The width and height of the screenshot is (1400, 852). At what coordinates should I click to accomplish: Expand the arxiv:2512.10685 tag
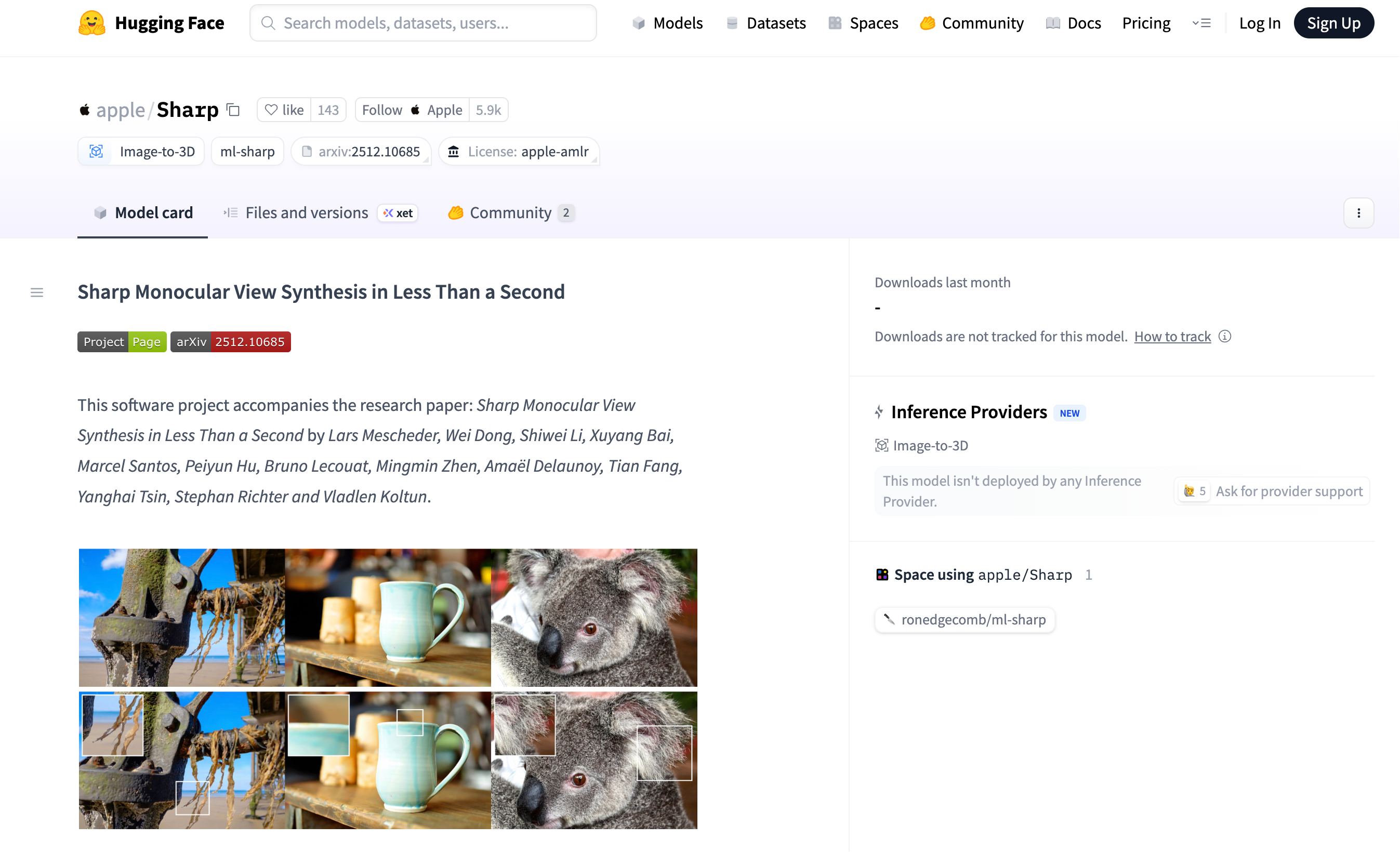(x=361, y=152)
